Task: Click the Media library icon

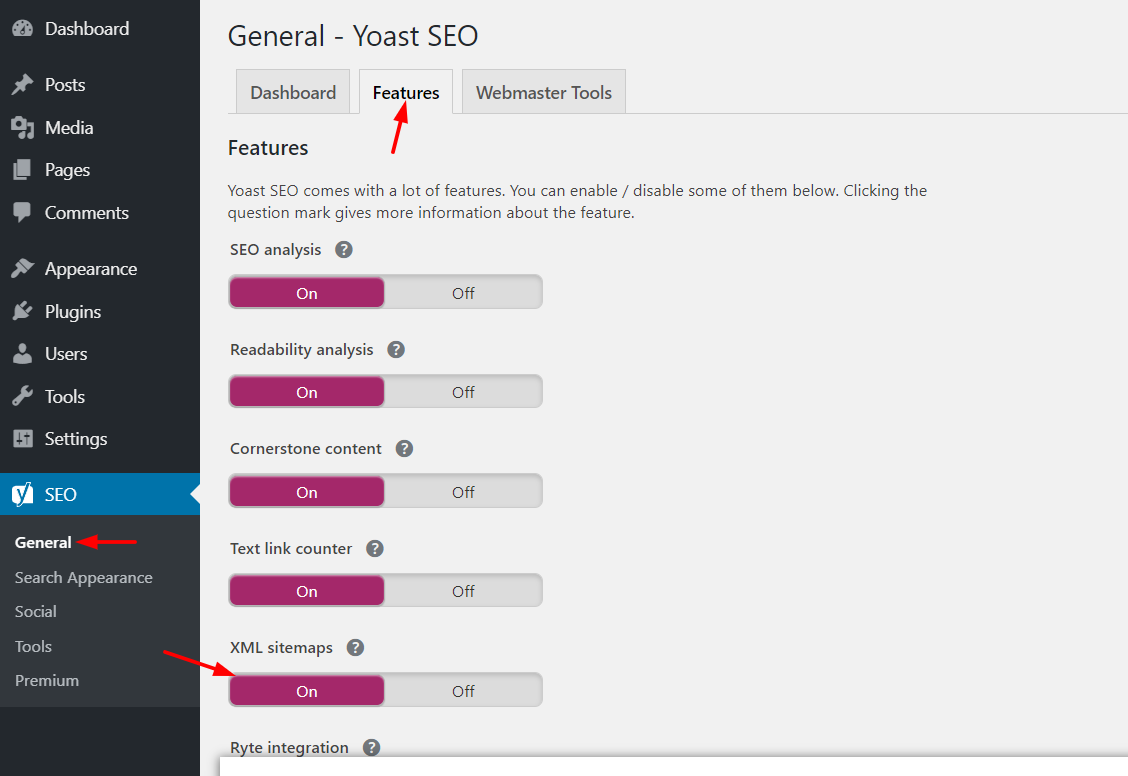Action: click(22, 128)
